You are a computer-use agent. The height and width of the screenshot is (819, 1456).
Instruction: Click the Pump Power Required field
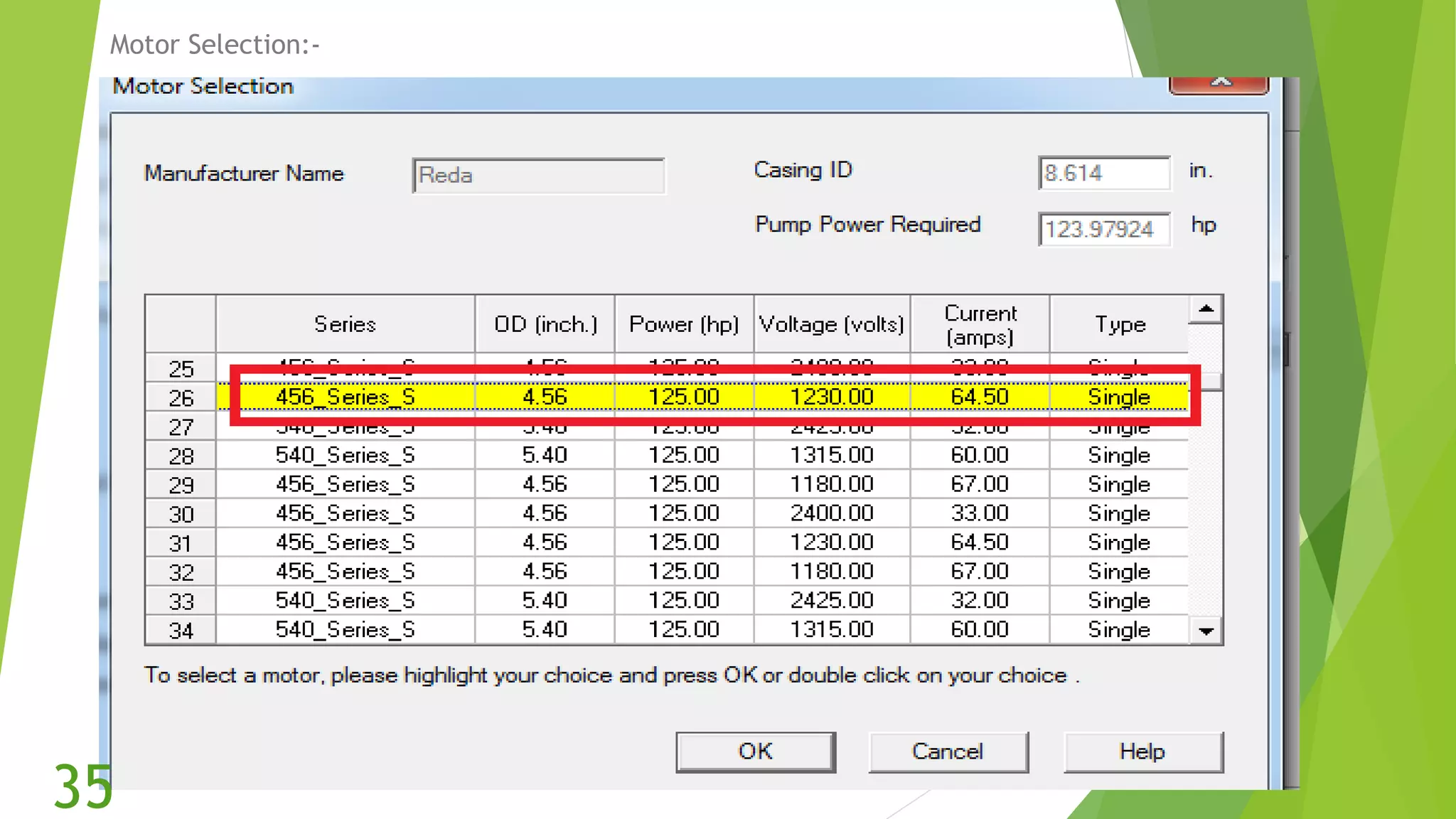tap(1103, 229)
